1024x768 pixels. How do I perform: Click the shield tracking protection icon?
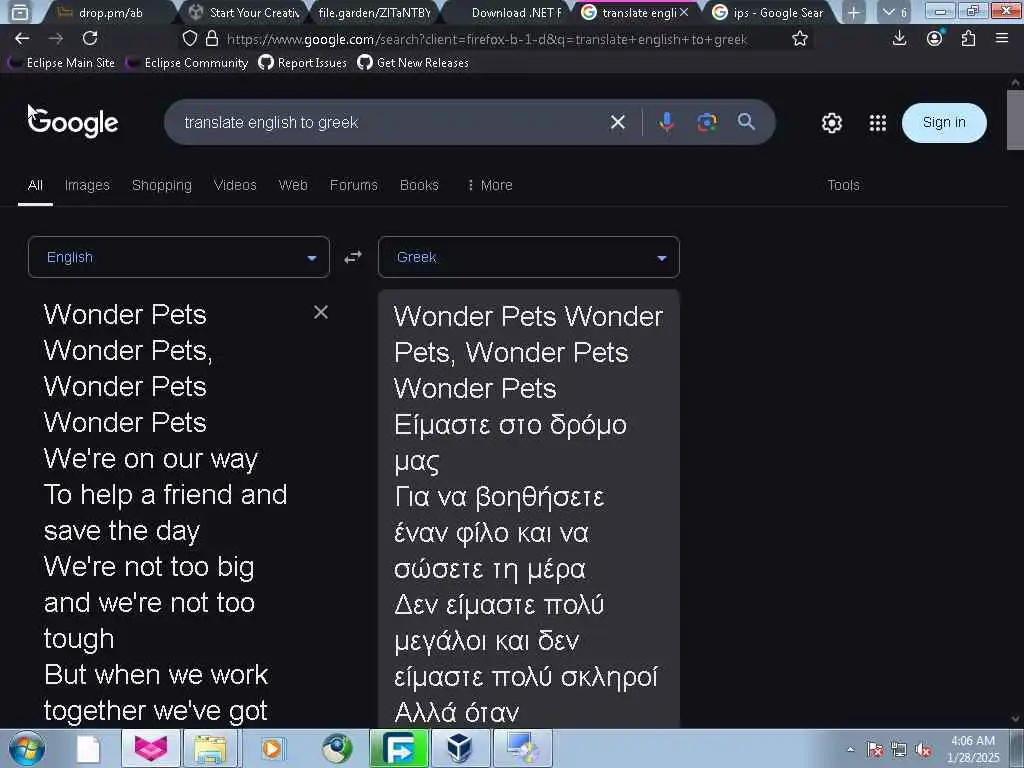[x=189, y=39]
